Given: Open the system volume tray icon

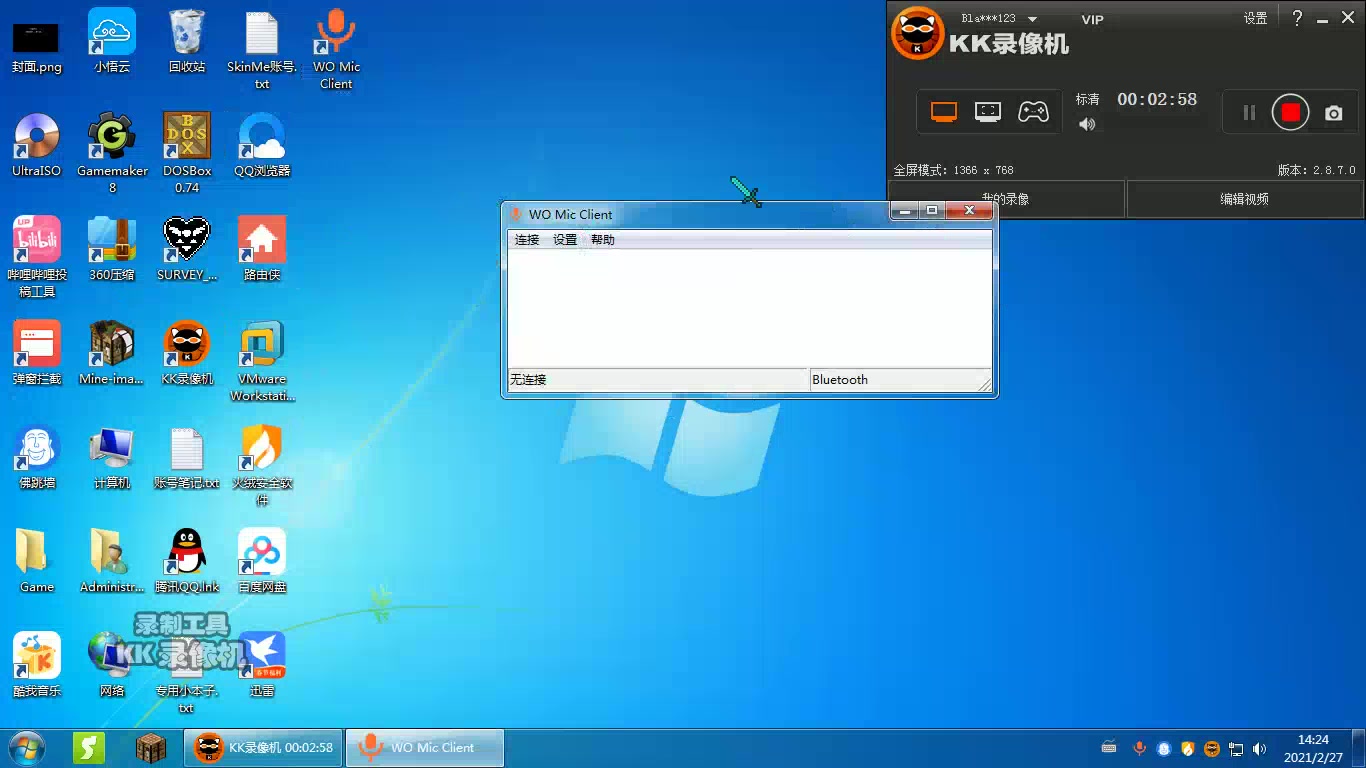Looking at the screenshot, I should coord(1260,748).
